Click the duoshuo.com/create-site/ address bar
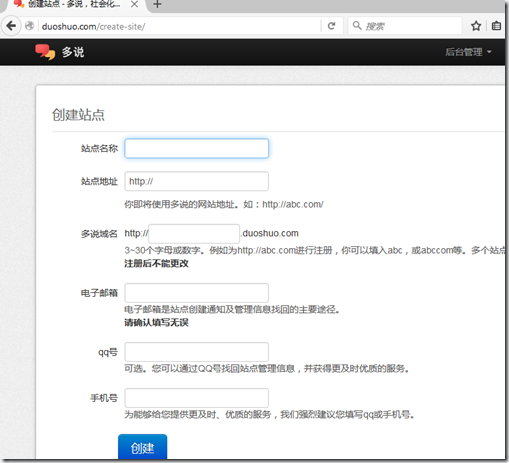 pyautogui.click(x=180, y=26)
